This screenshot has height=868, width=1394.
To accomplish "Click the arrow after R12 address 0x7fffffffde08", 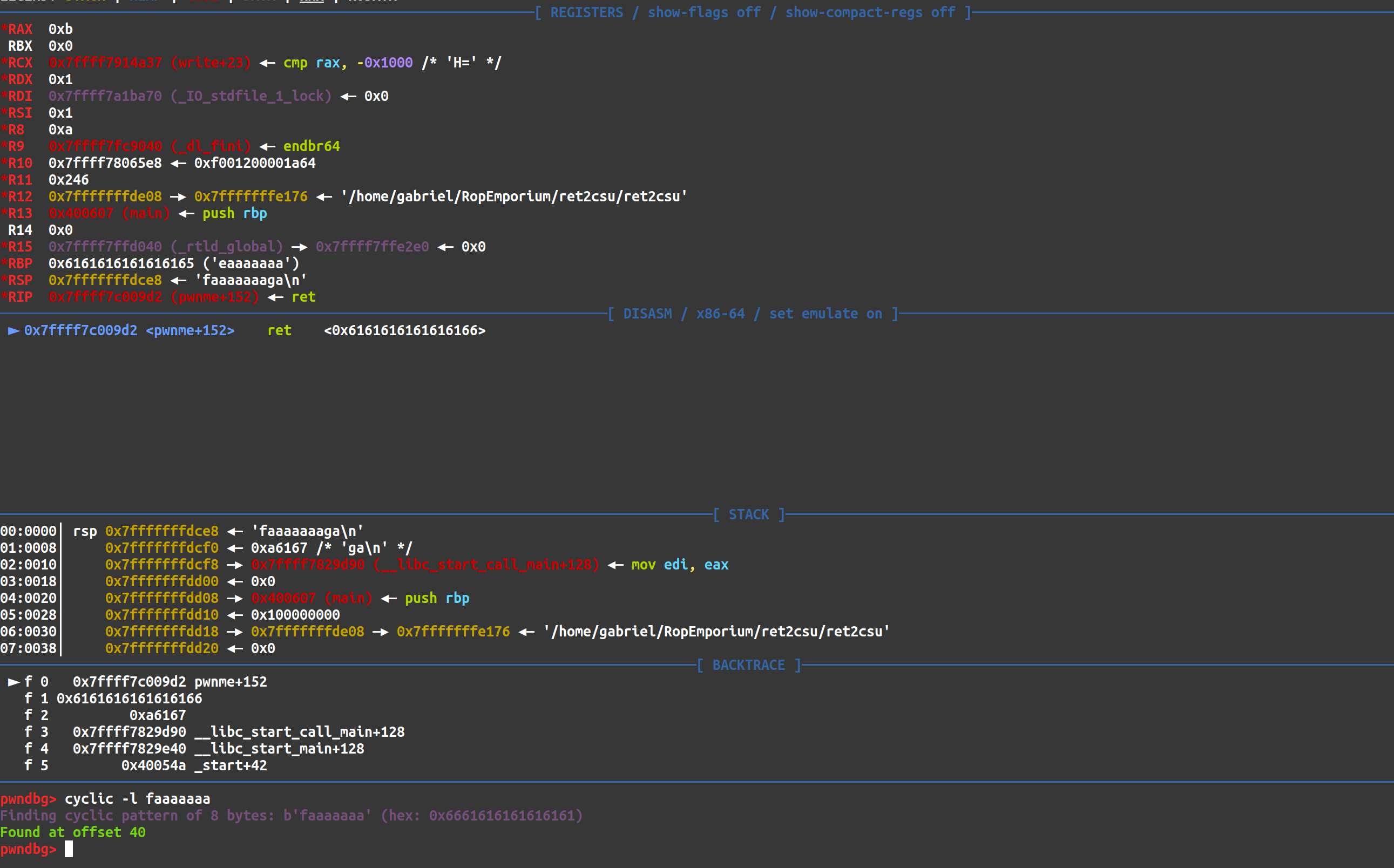I will (x=178, y=197).
